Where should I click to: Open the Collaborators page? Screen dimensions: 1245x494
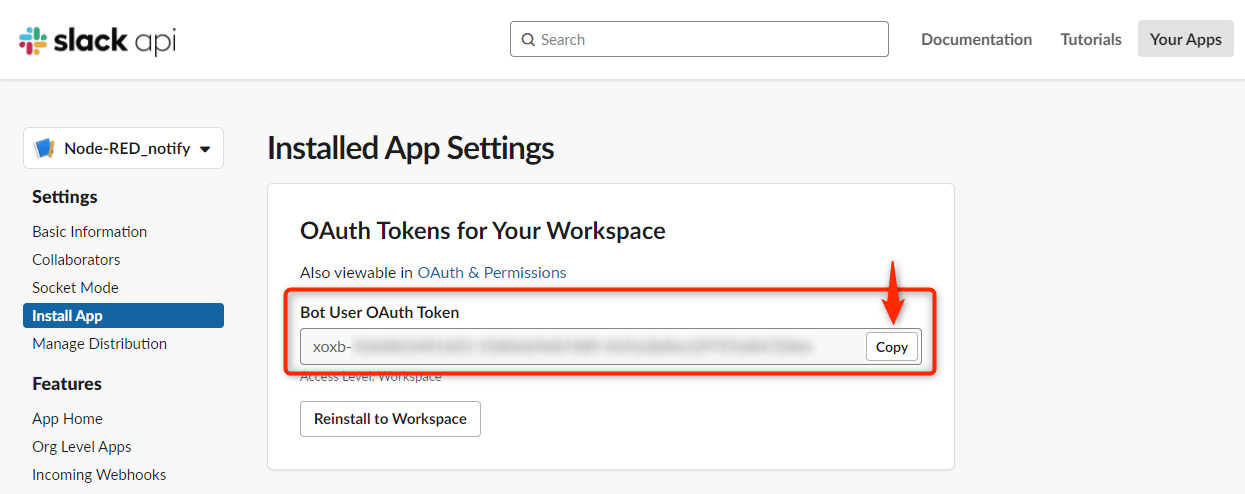[x=76, y=259]
